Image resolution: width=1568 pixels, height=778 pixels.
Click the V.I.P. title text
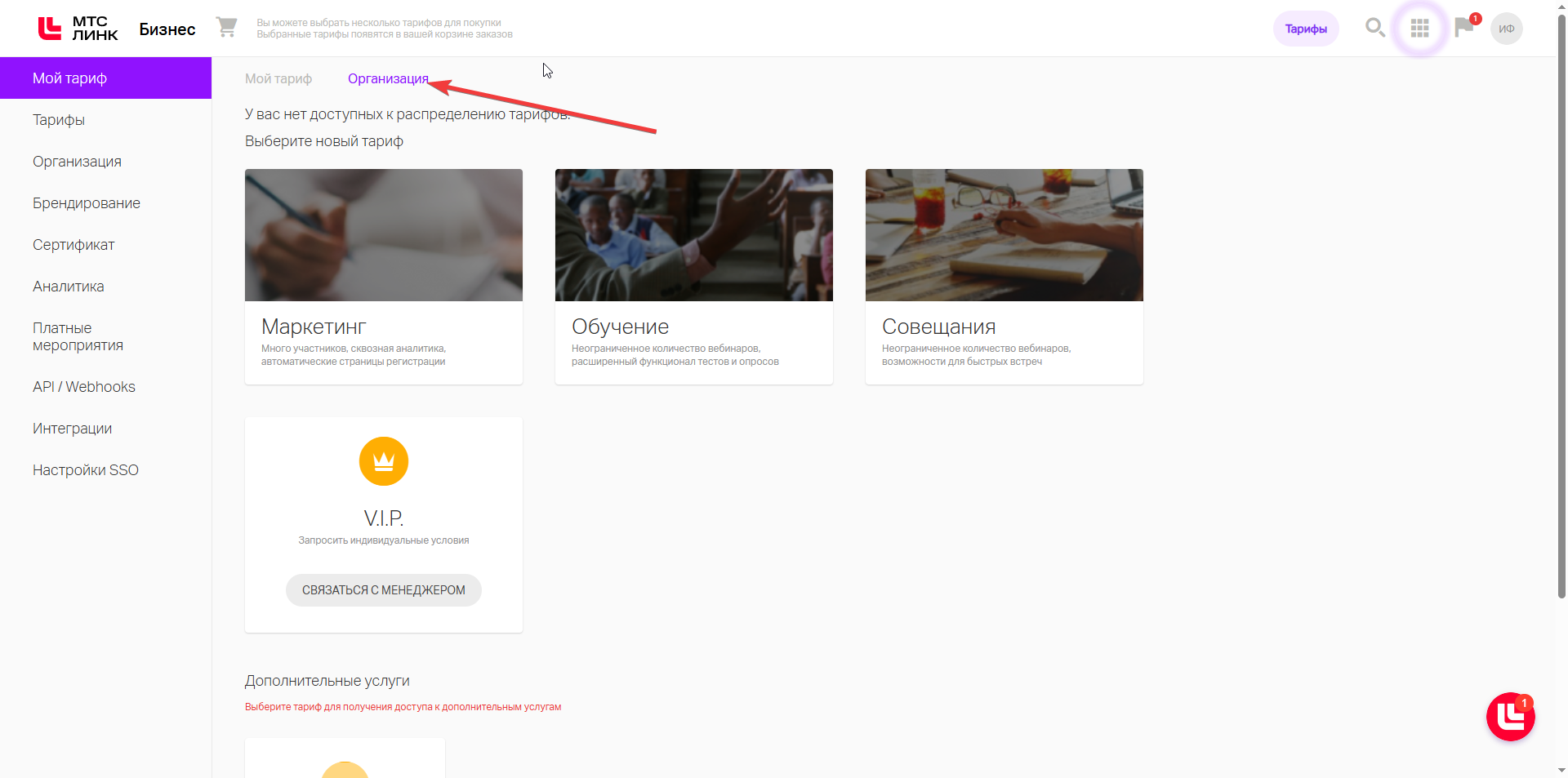tap(384, 518)
